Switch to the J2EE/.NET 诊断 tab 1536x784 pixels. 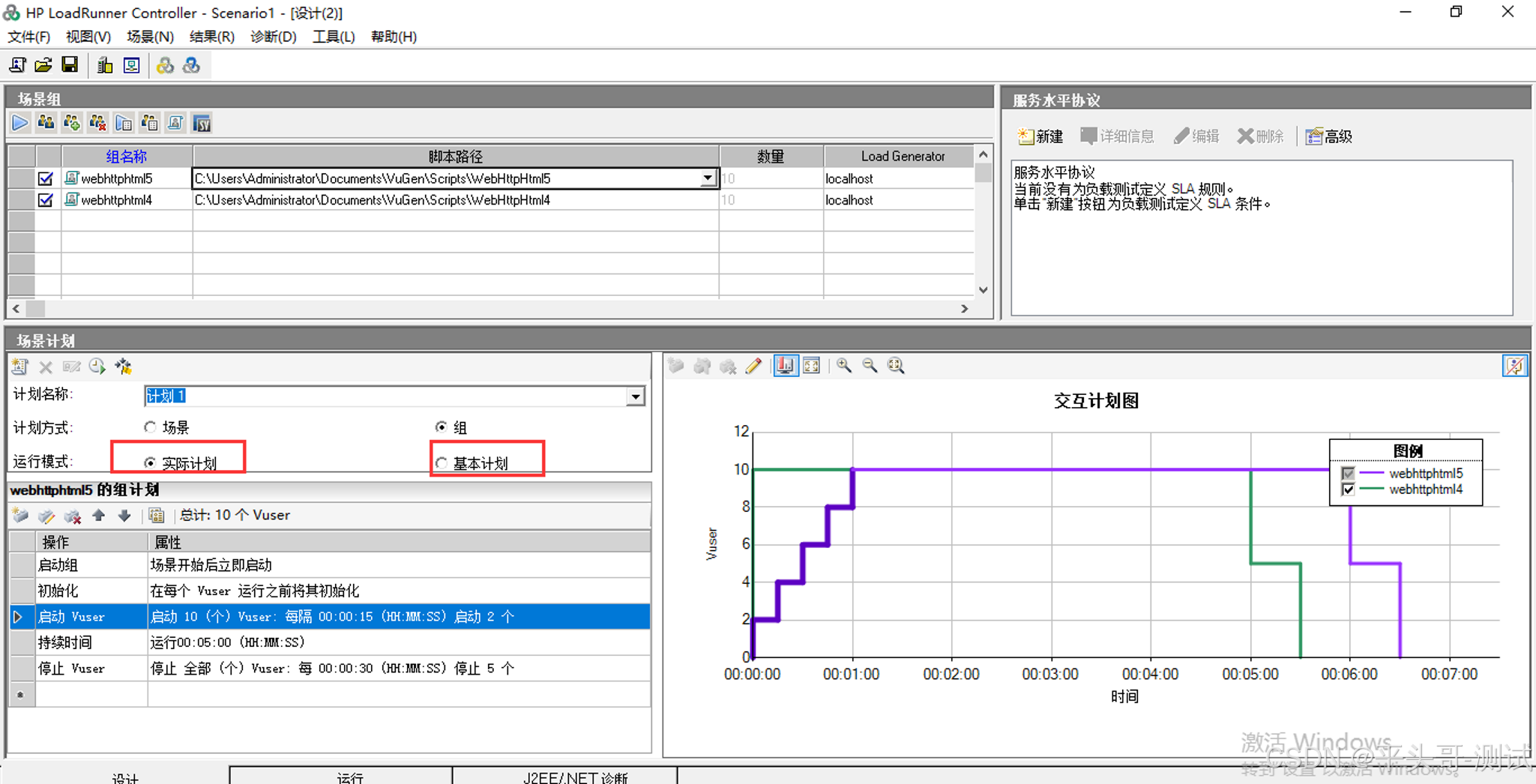pos(565,777)
